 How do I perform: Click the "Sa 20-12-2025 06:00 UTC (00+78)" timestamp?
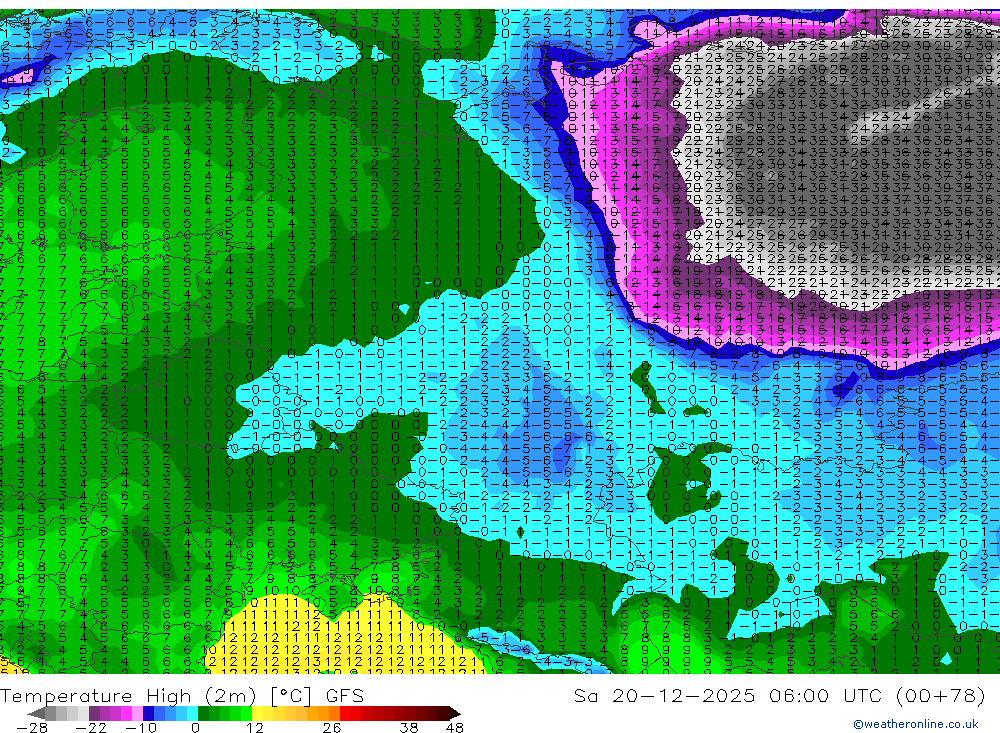click(x=779, y=695)
